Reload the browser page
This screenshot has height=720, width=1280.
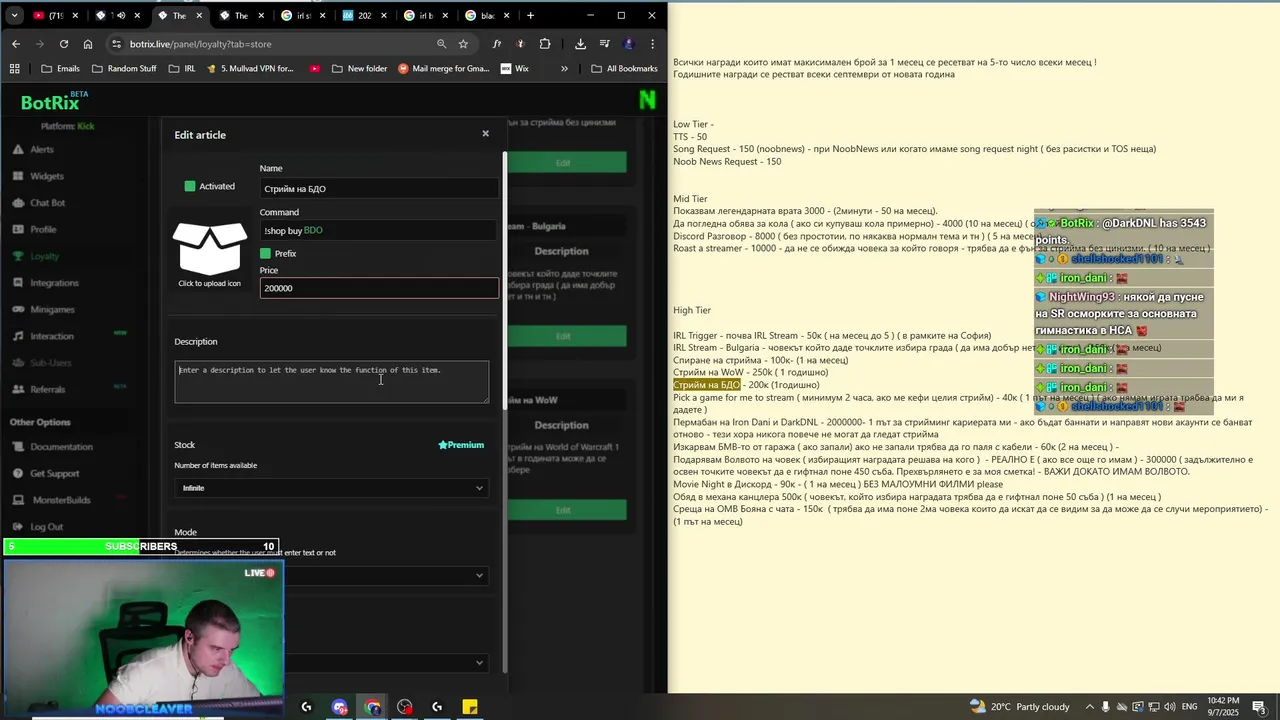(x=64, y=44)
